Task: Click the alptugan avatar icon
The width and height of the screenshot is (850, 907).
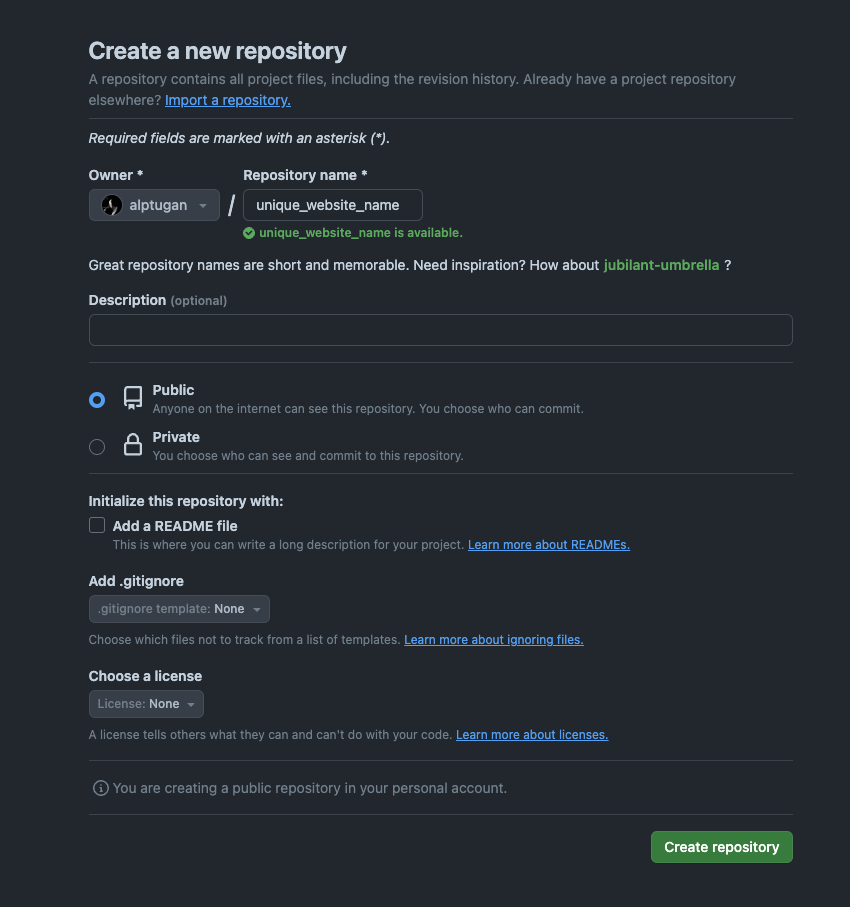Action: pyautogui.click(x=112, y=205)
